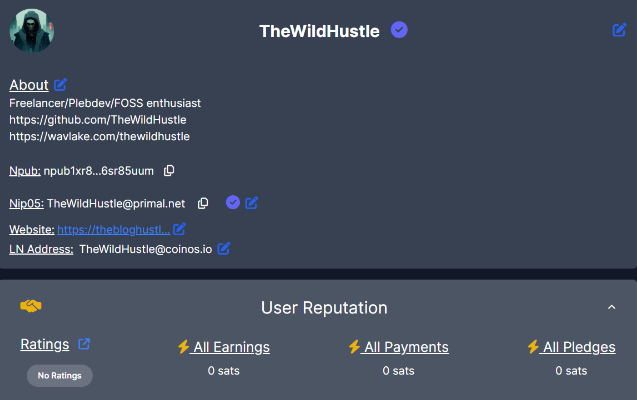Edit the Nip05 address
The width and height of the screenshot is (637, 400).
pyautogui.click(x=251, y=203)
